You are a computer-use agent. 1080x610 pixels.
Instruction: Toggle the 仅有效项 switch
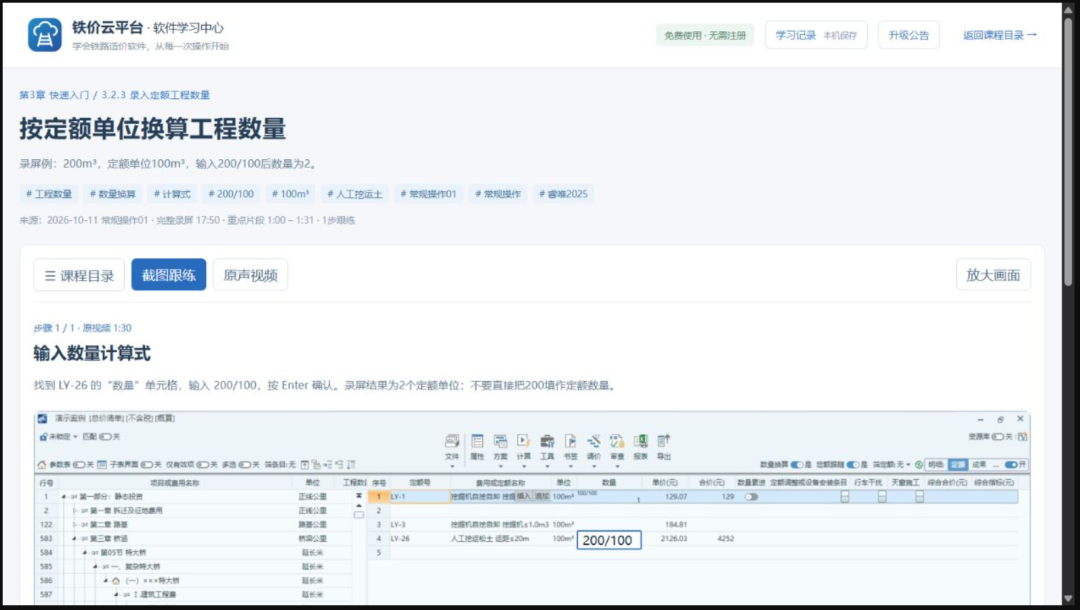click(x=203, y=465)
